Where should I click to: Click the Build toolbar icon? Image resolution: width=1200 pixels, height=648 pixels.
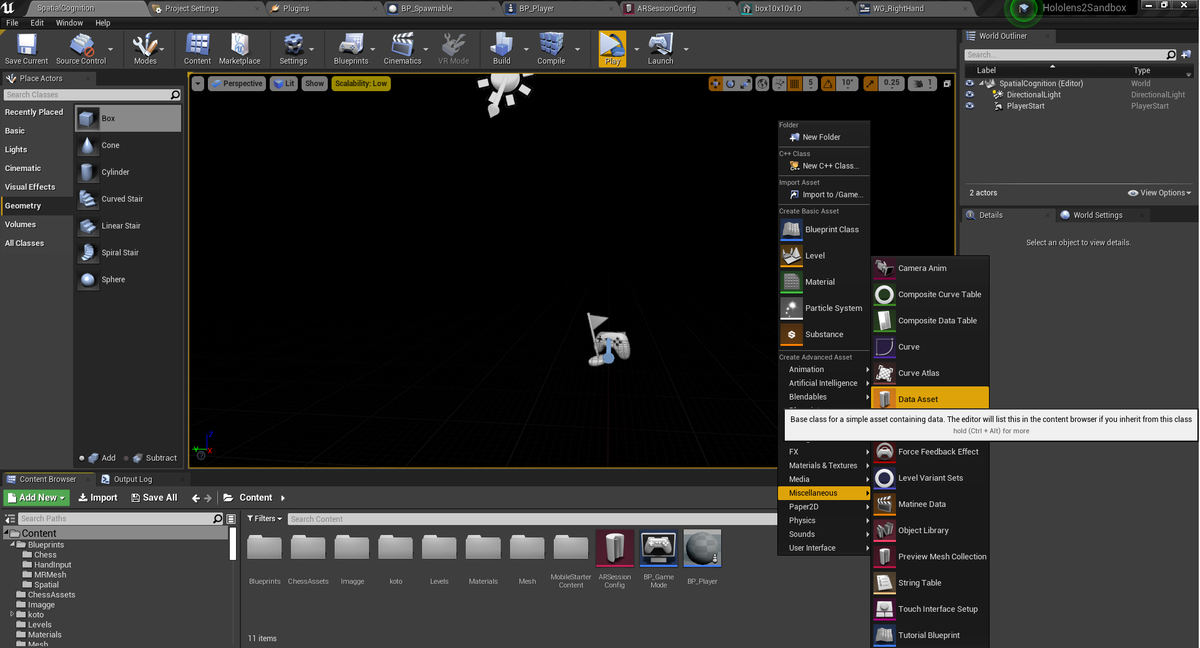pos(502,47)
